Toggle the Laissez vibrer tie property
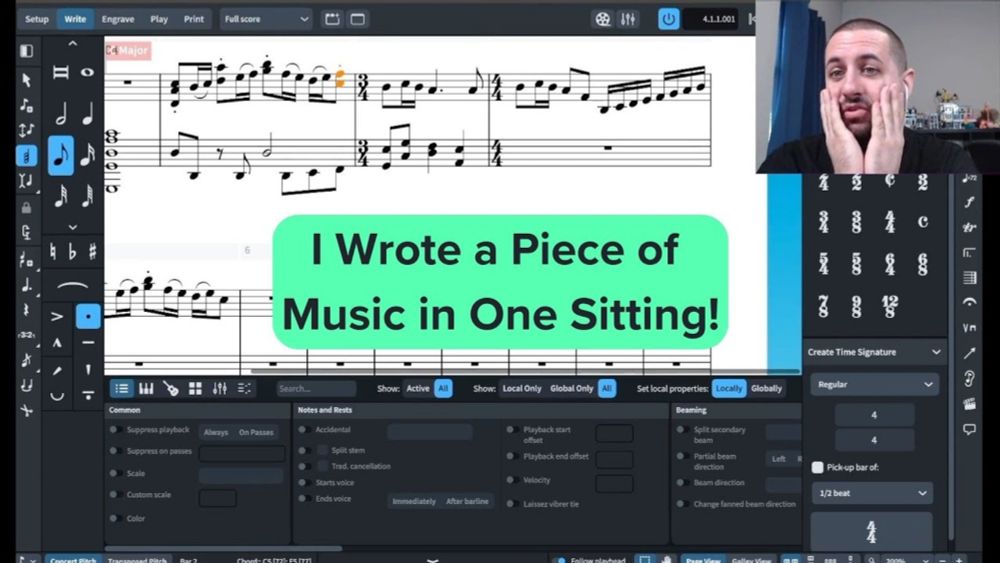The image size is (1000, 563). pos(511,504)
